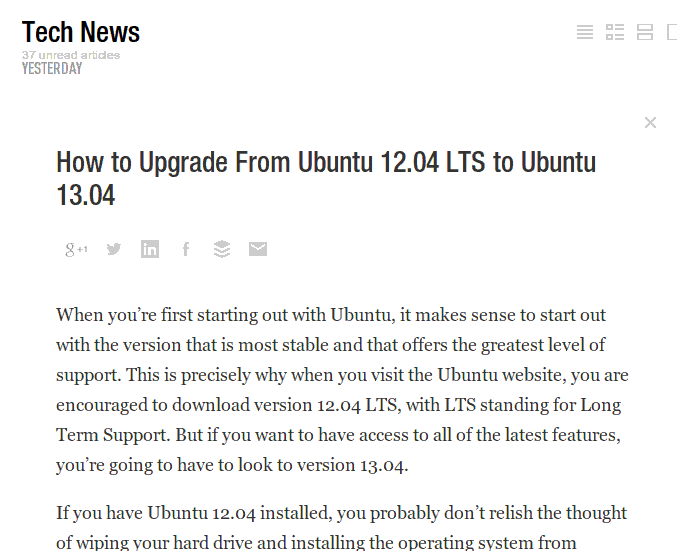Email this article

pyautogui.click(x=258, y=249)
